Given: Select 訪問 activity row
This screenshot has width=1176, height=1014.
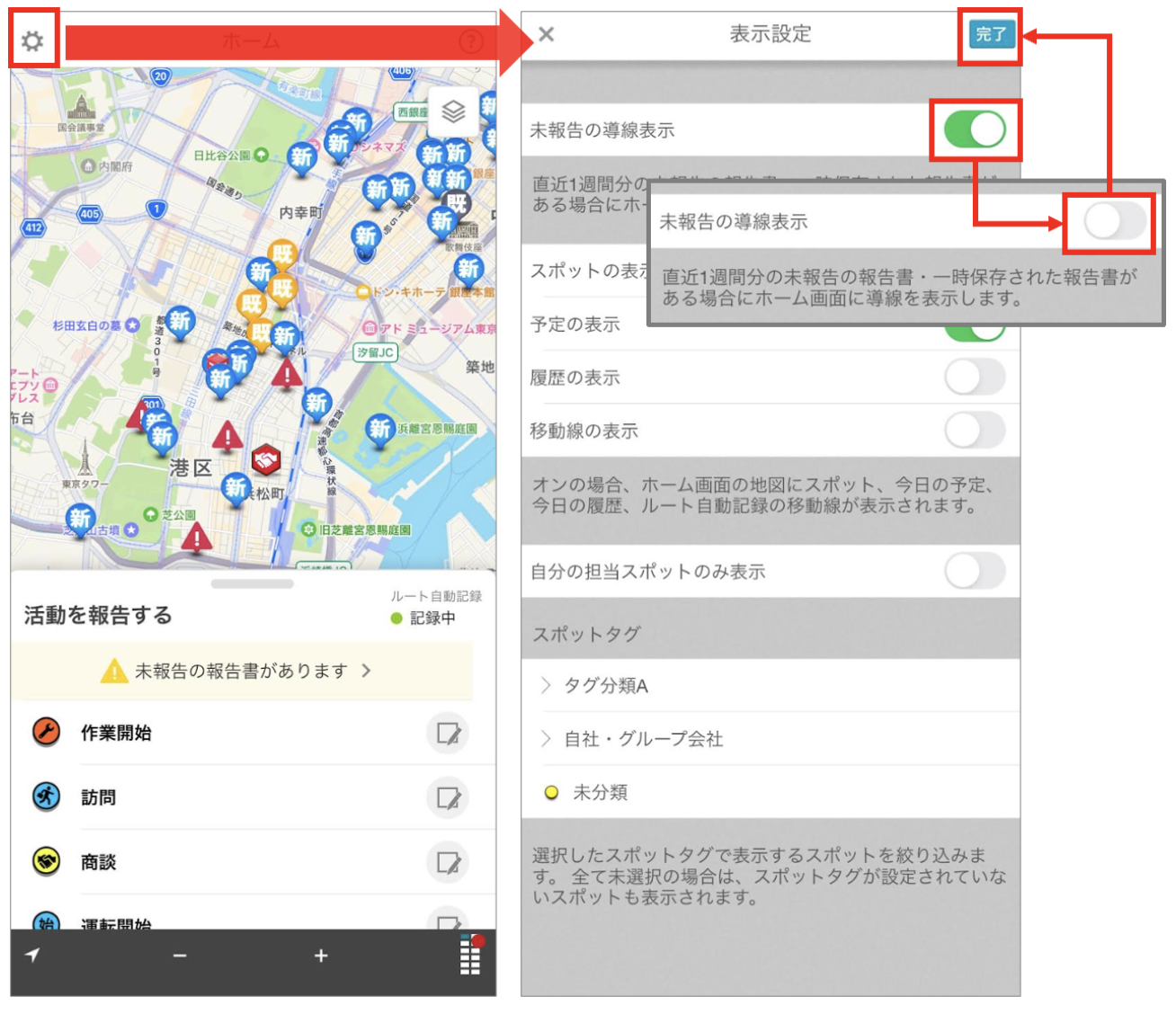Looking at the screenshot, I should (x=254, y=797).
